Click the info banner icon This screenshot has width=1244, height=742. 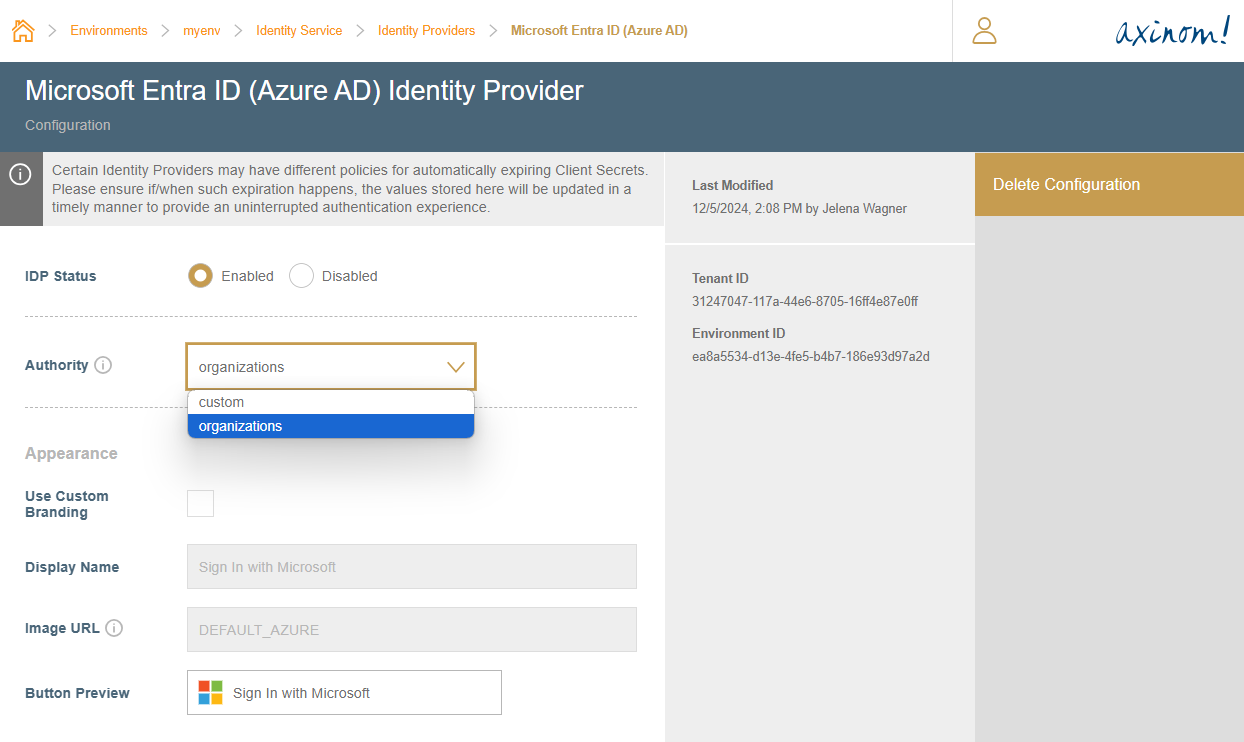click(20, 174)
